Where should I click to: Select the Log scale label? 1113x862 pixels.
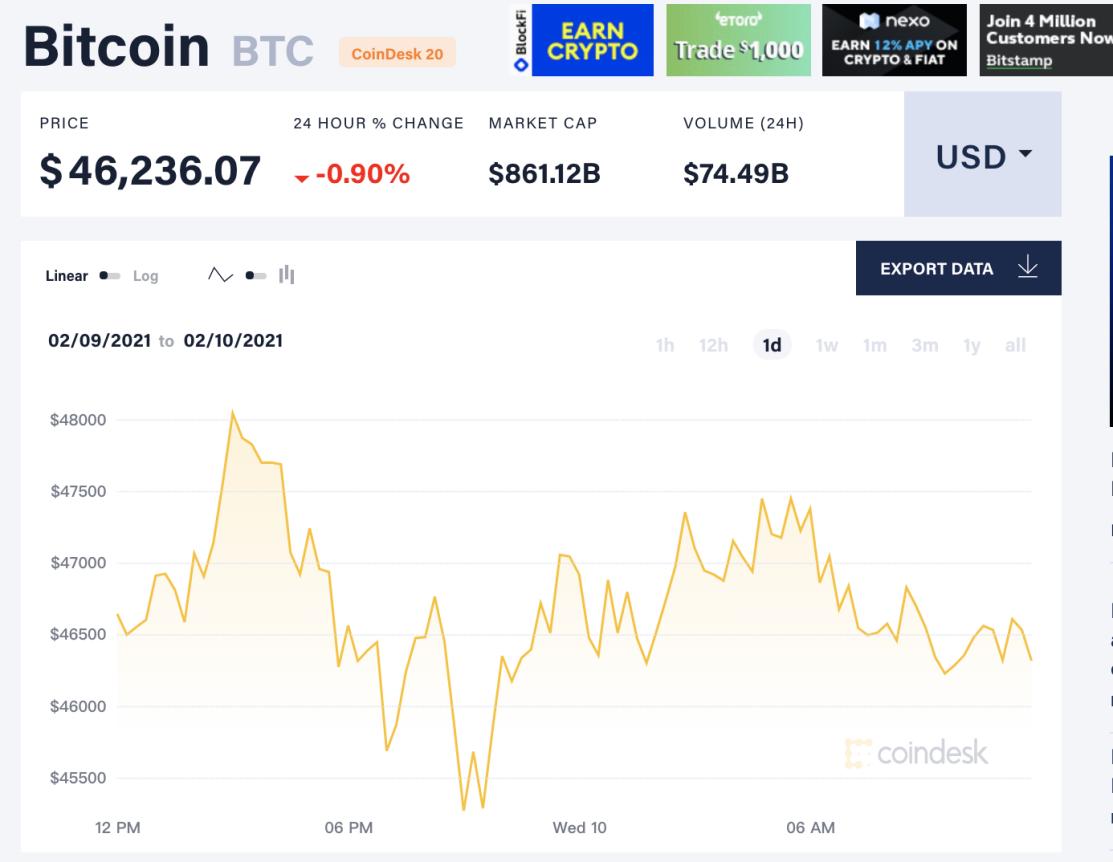click(146, 276)
